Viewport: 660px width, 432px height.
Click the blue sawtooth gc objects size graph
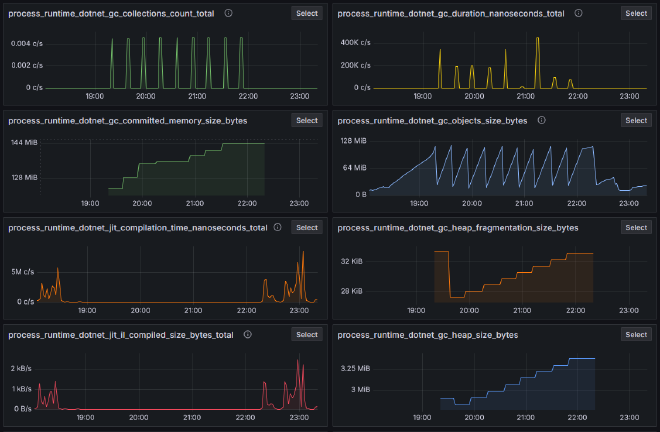tap(500, 170)
